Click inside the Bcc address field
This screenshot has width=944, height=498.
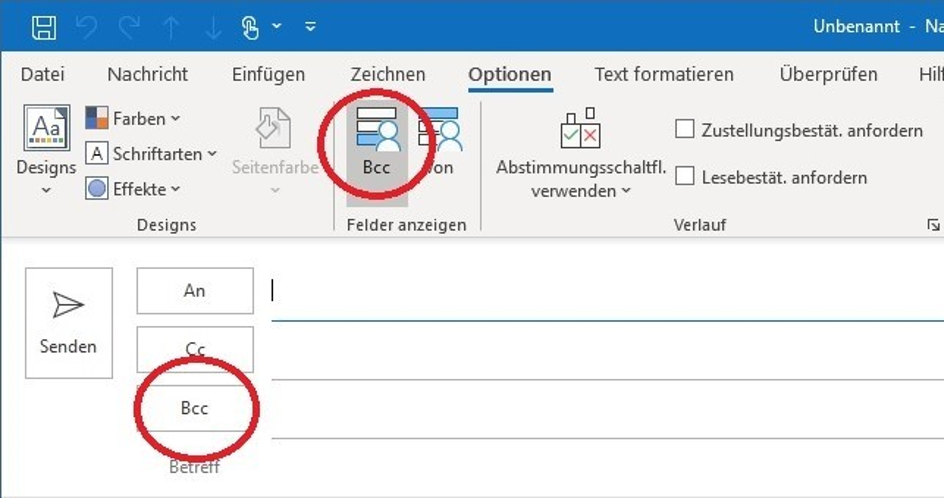click(x=607, y=409)
